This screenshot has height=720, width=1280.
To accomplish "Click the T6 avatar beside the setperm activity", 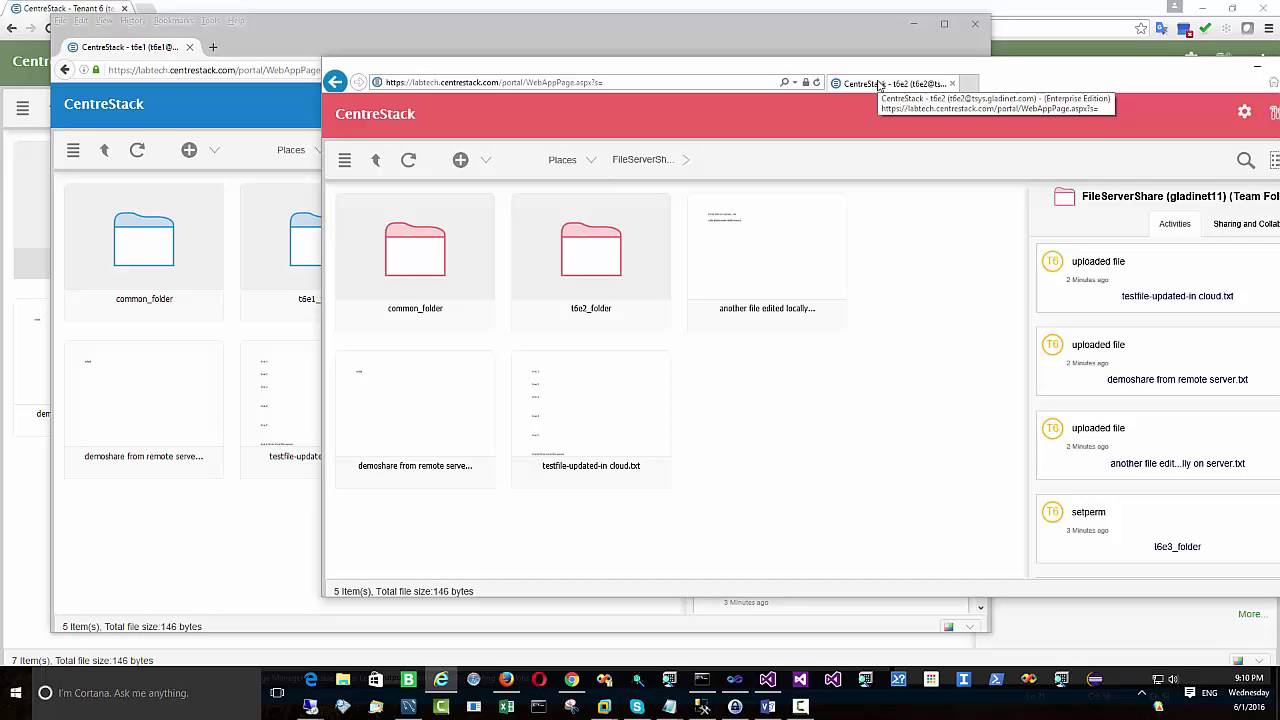I will (x=1052, y=511).
